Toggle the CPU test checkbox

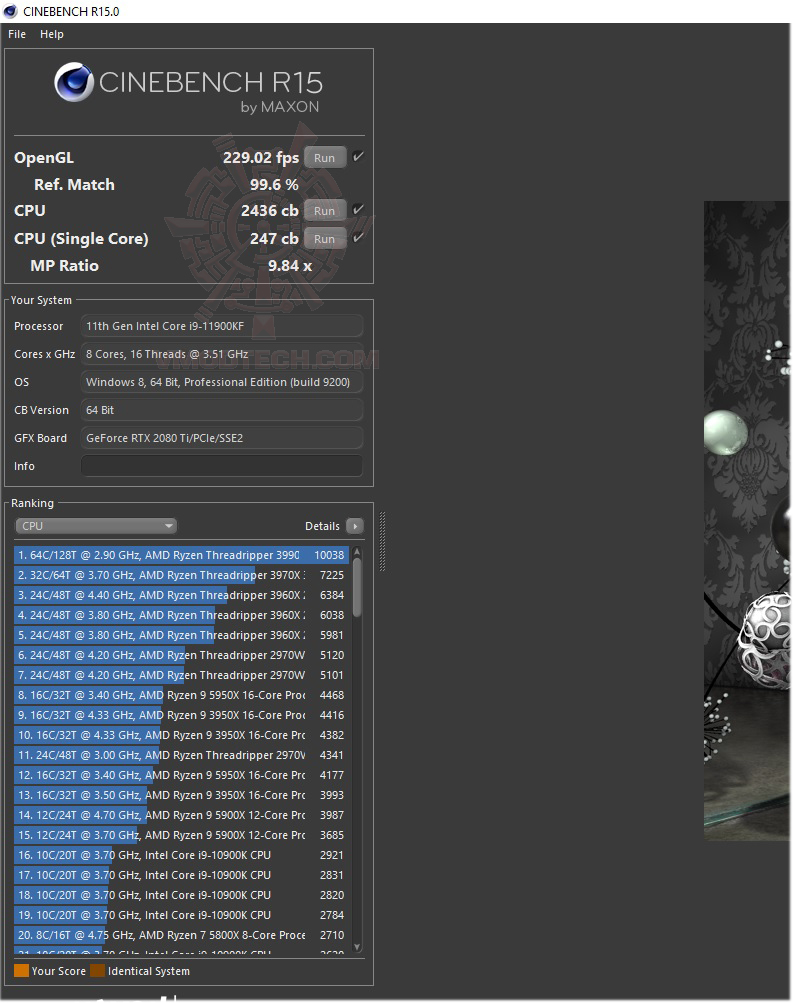pyautogui.click(x=358, y=209)
